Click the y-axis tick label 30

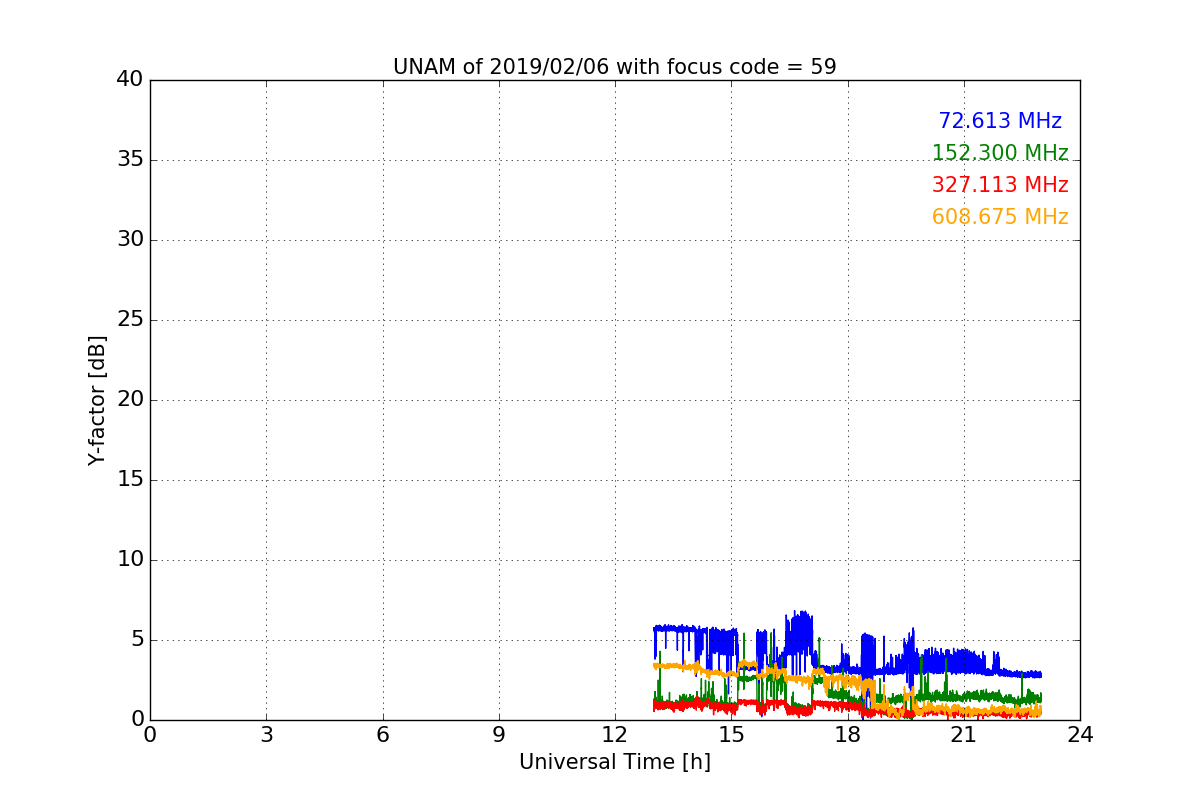(x=130, y=240)
